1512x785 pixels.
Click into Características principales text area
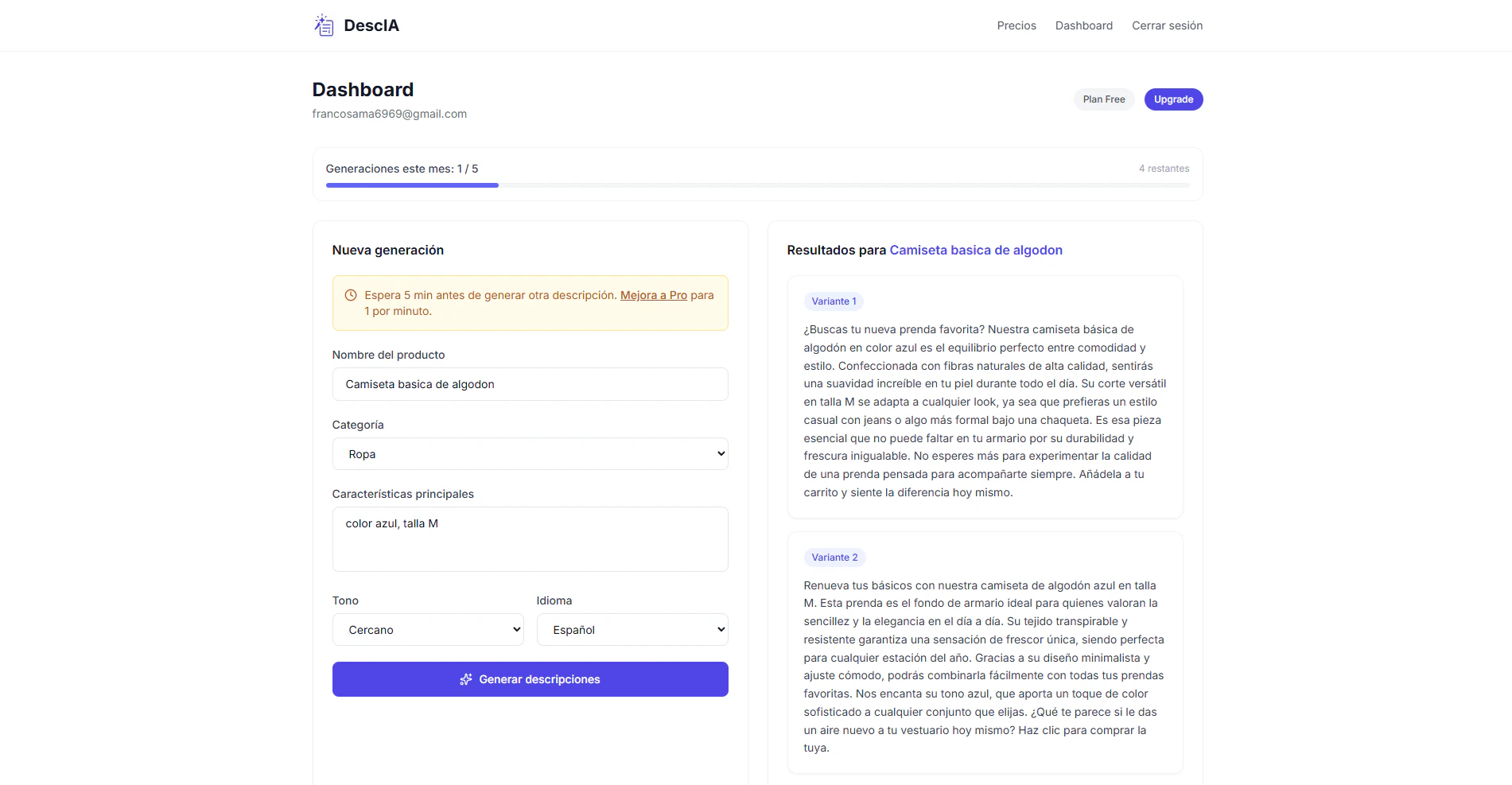pos(530,539)
